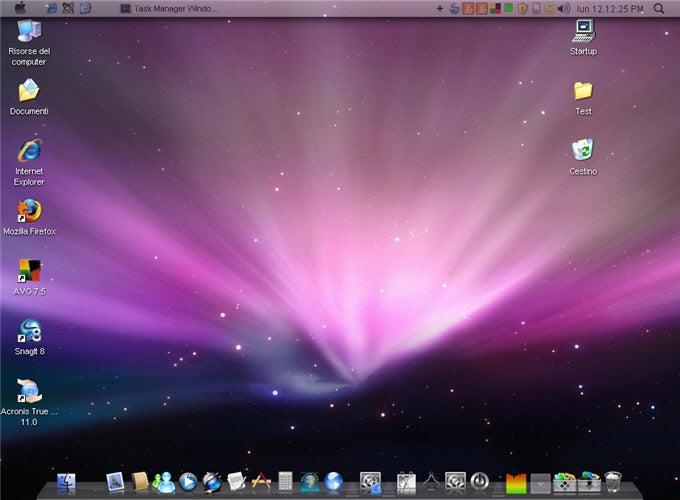Image resolution: width=680 pixels, height=500 pixels.
Task: Click the Internet Explorer quick launch icon in top bar
Action: [52, 8]
